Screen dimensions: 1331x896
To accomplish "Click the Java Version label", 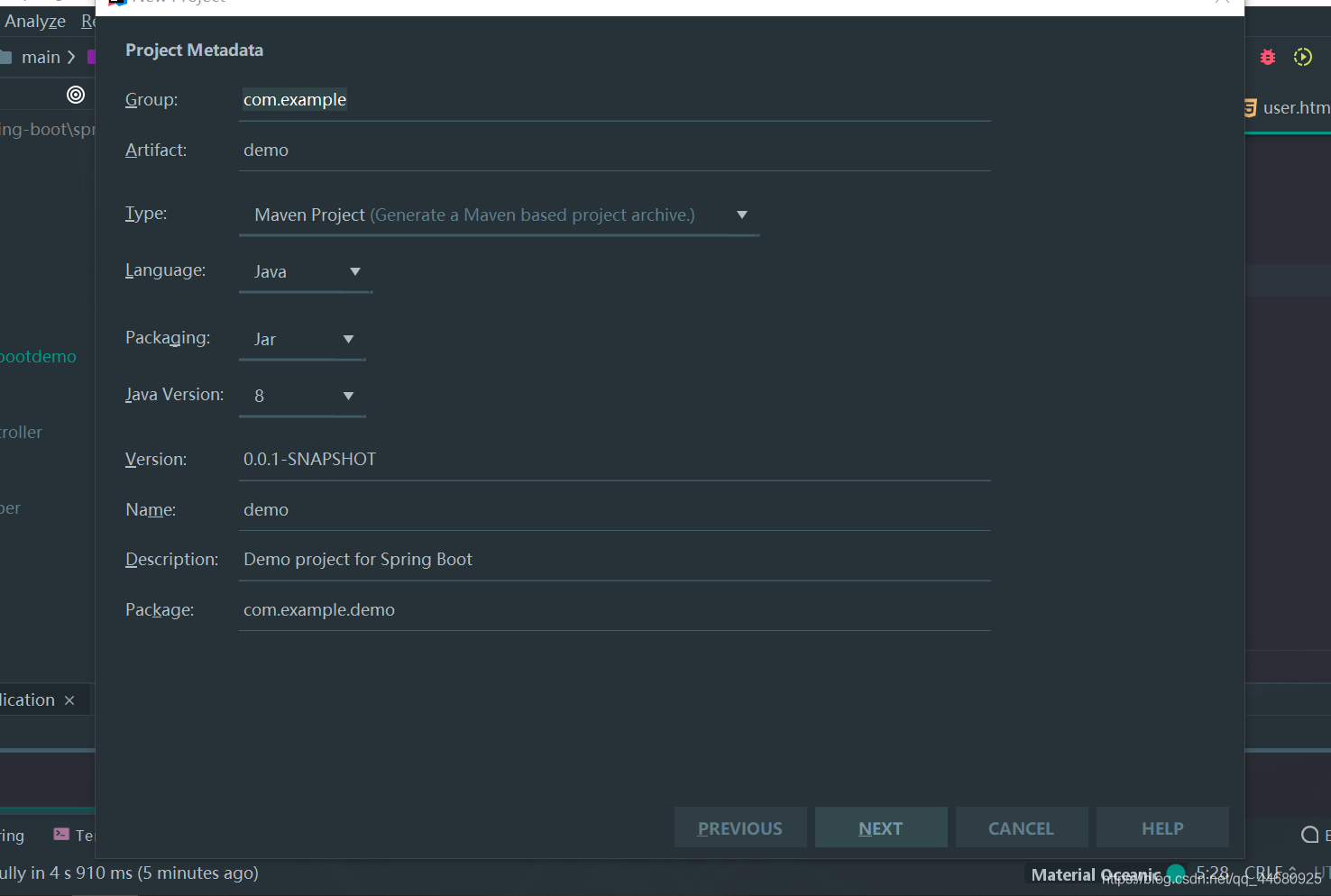I will (174, 395).
